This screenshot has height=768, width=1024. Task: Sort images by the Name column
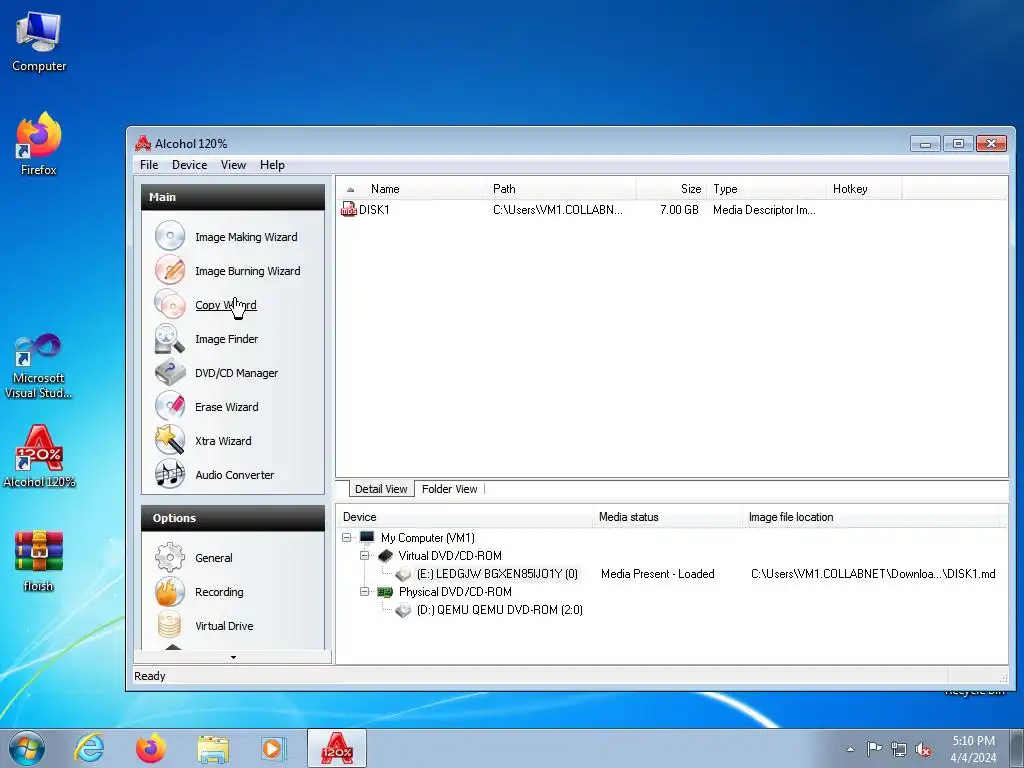click(411, 189)
